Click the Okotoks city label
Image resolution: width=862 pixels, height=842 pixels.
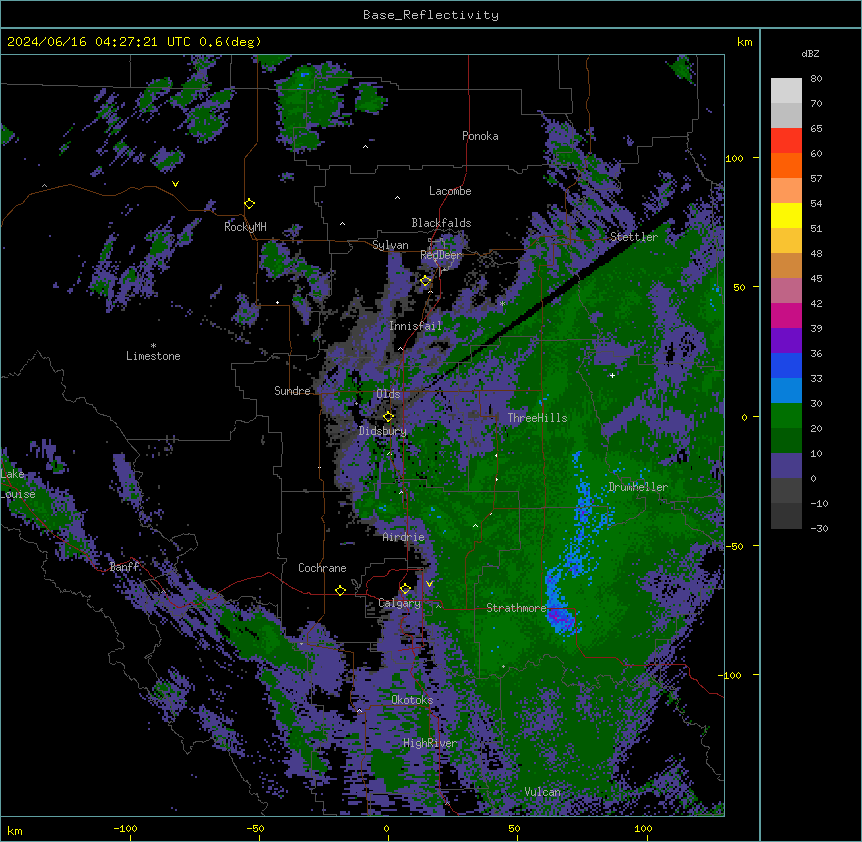tap(412, 700)
